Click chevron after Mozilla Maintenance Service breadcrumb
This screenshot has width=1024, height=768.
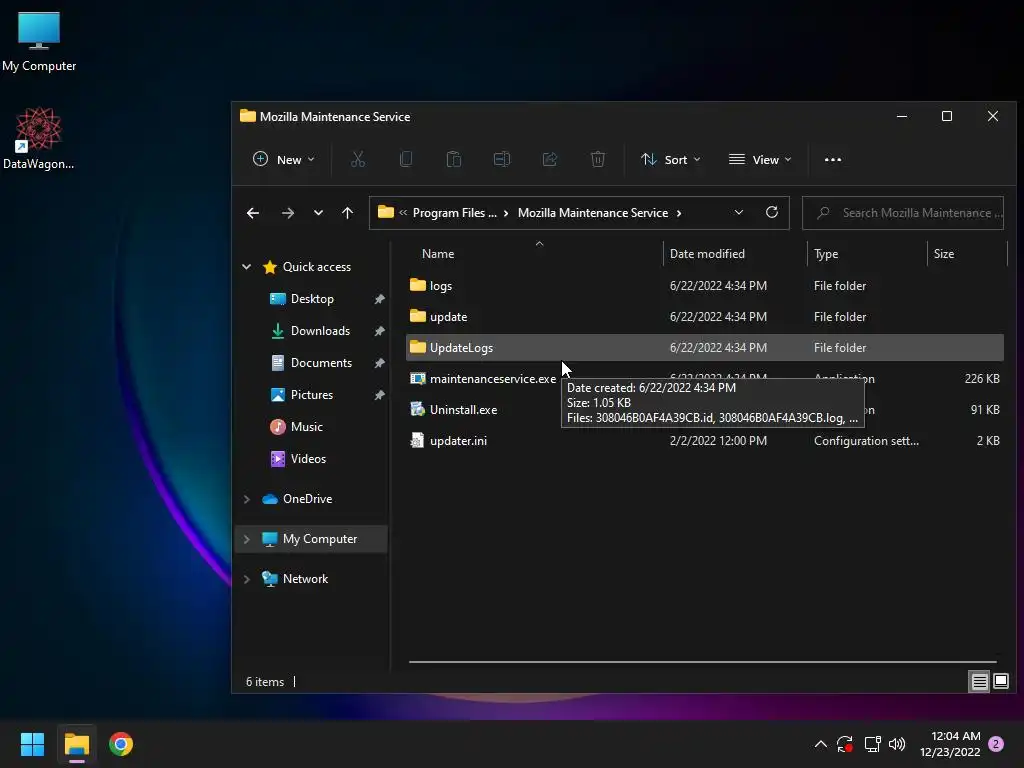click(679, 213)
